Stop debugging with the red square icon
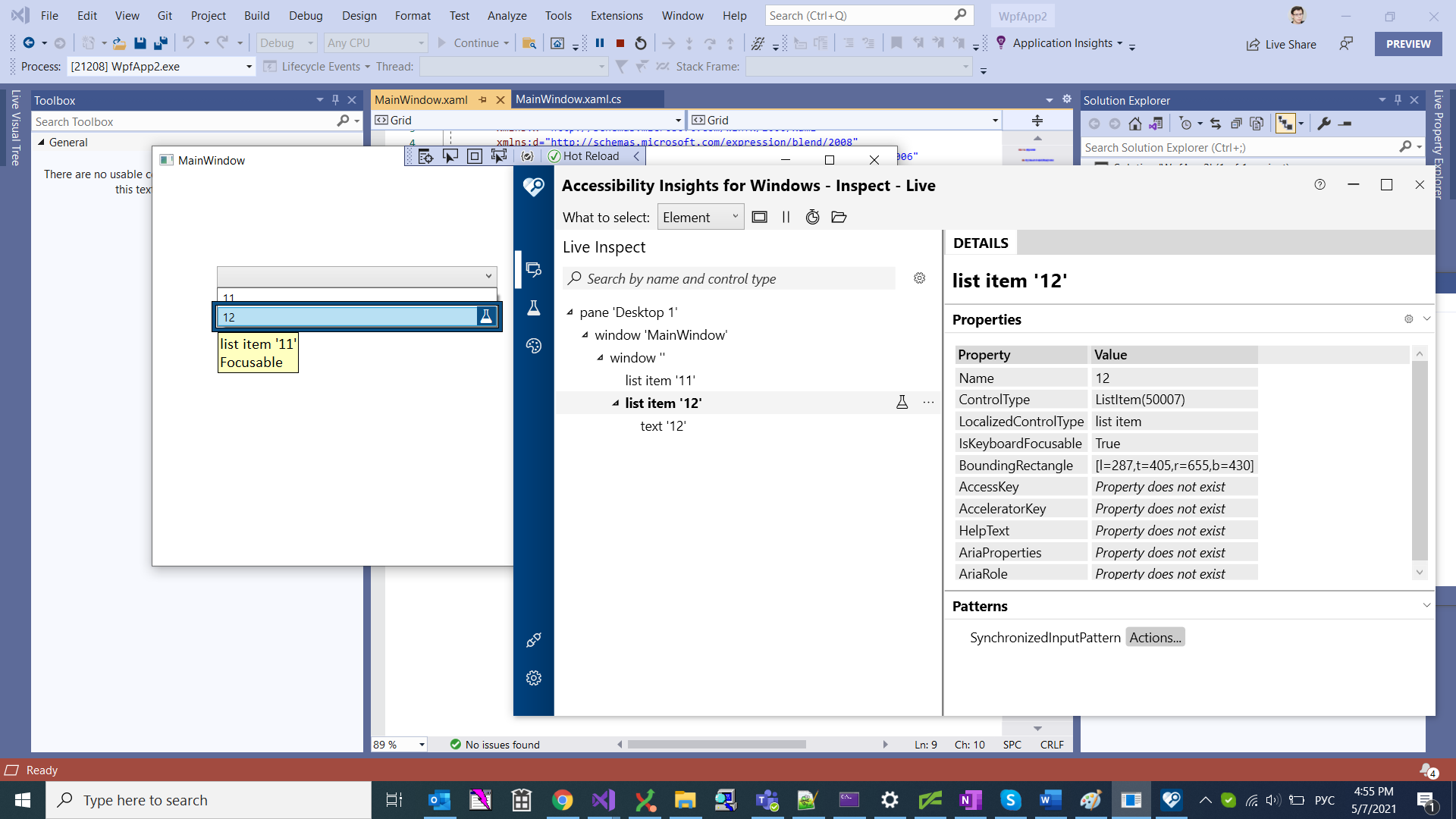 (620, 43)
